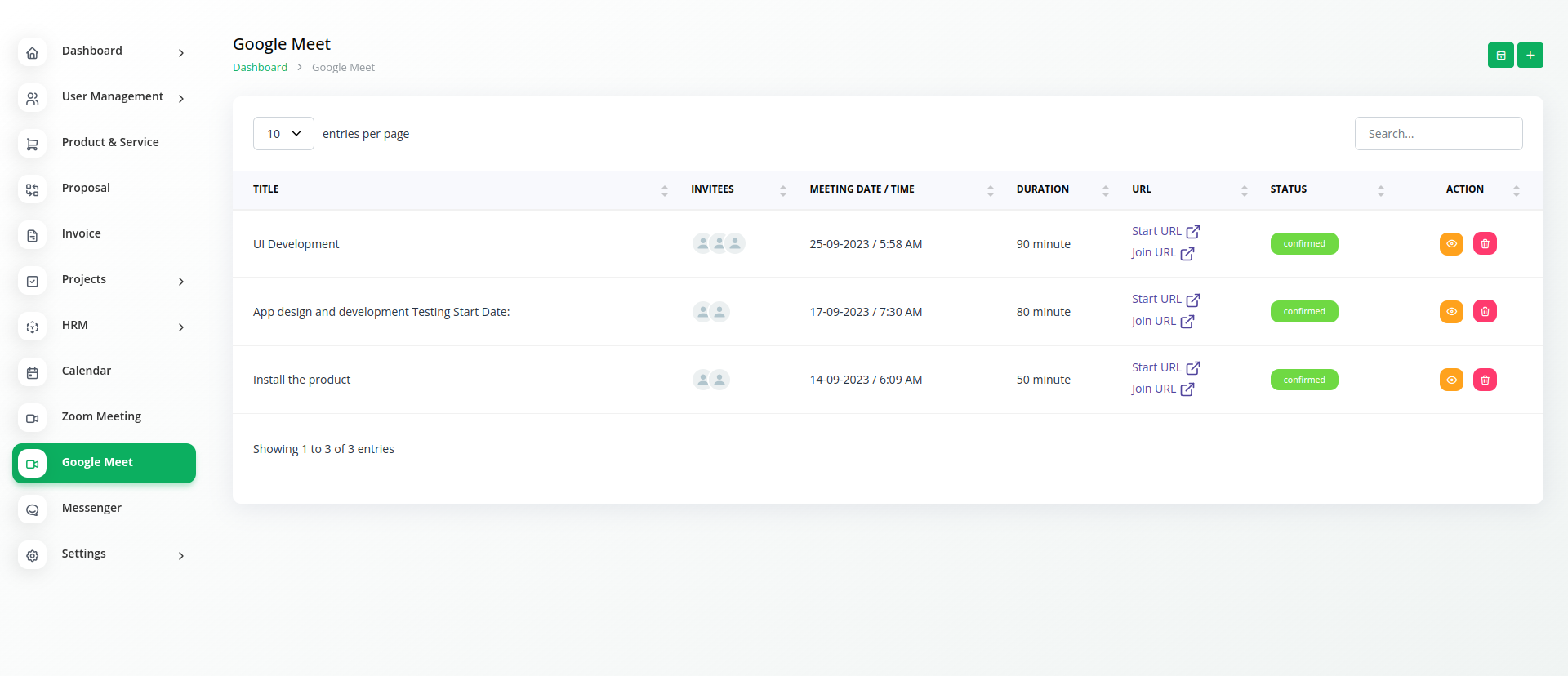The image size is (1568, 676).
Task: Click the Messenger chat sidebar icon
Action: pyautogui.click(x=33, y=509)
